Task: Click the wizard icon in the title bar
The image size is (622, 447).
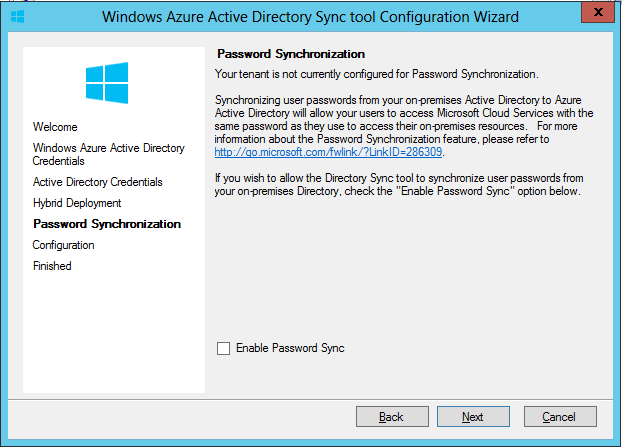Action: pyautogui.click(x=17, y=16)
